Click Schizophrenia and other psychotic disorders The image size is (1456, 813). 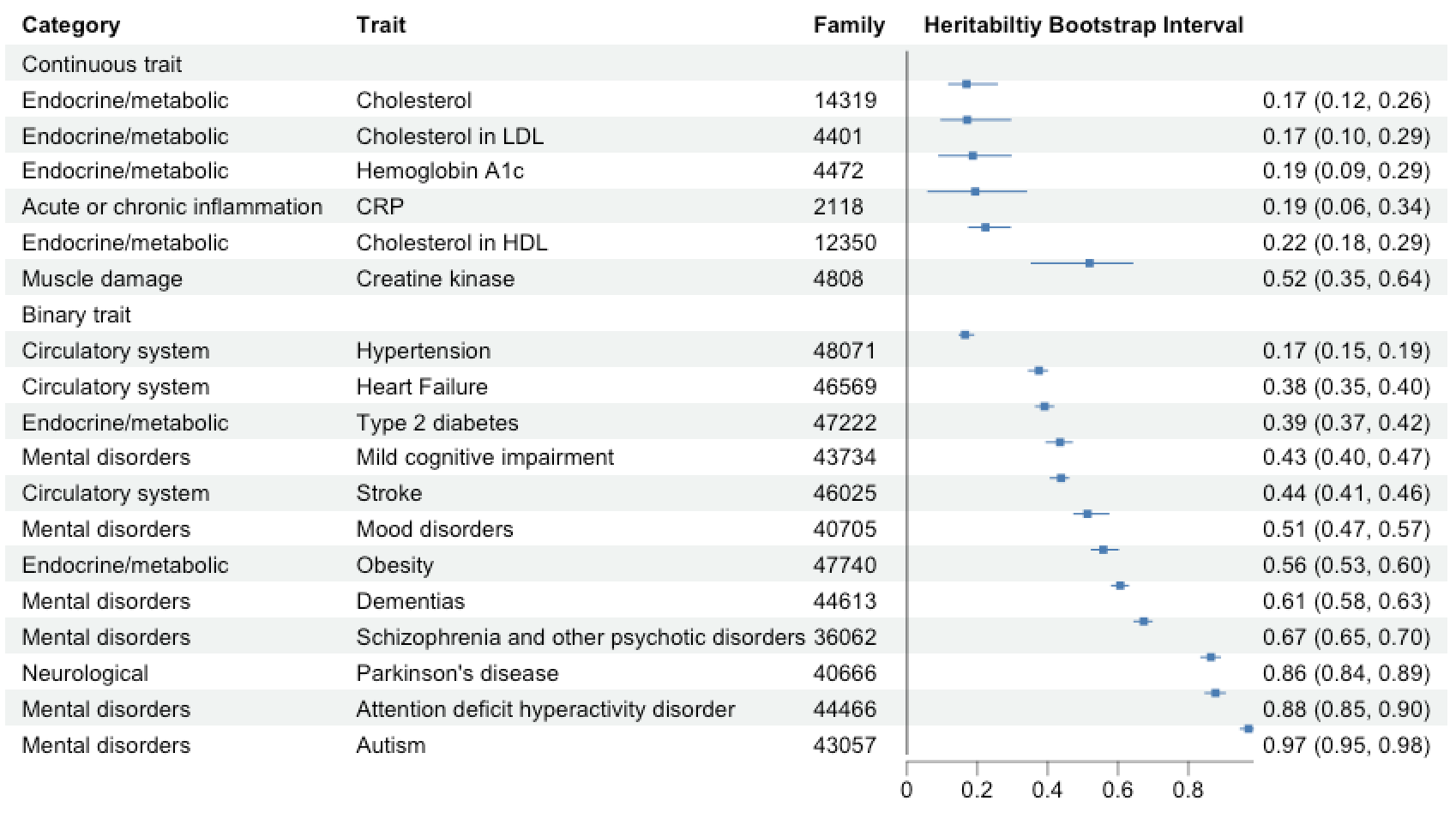581,637
